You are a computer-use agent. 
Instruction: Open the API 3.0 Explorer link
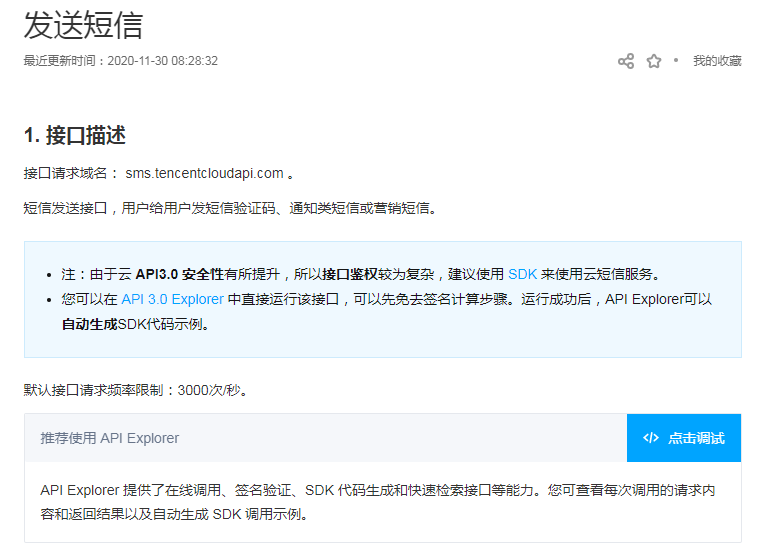tap(173, 299)
